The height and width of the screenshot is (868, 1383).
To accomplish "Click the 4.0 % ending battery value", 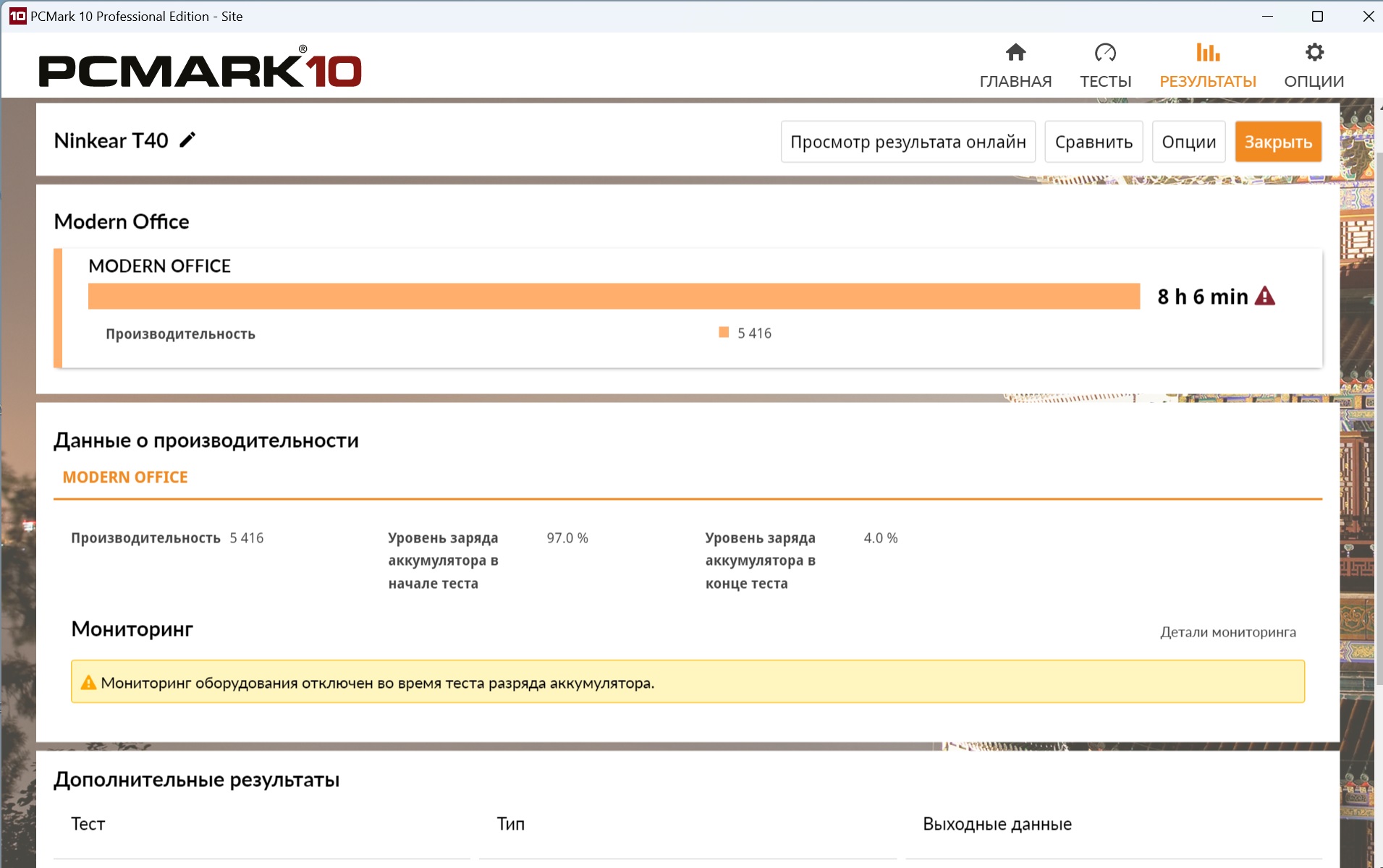I will click(880, 538).
